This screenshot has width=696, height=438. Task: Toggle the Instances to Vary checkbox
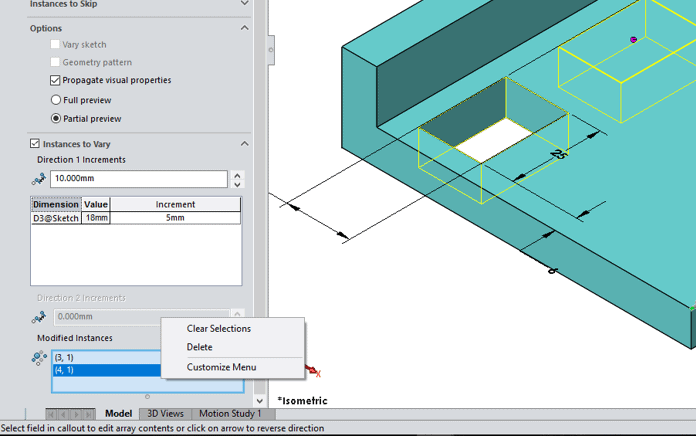36,144
